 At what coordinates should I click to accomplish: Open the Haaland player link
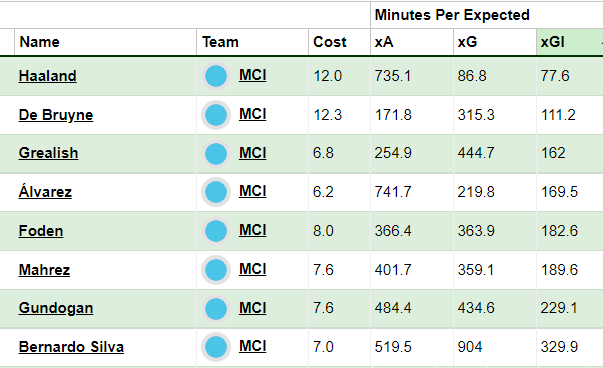point(47,76)
